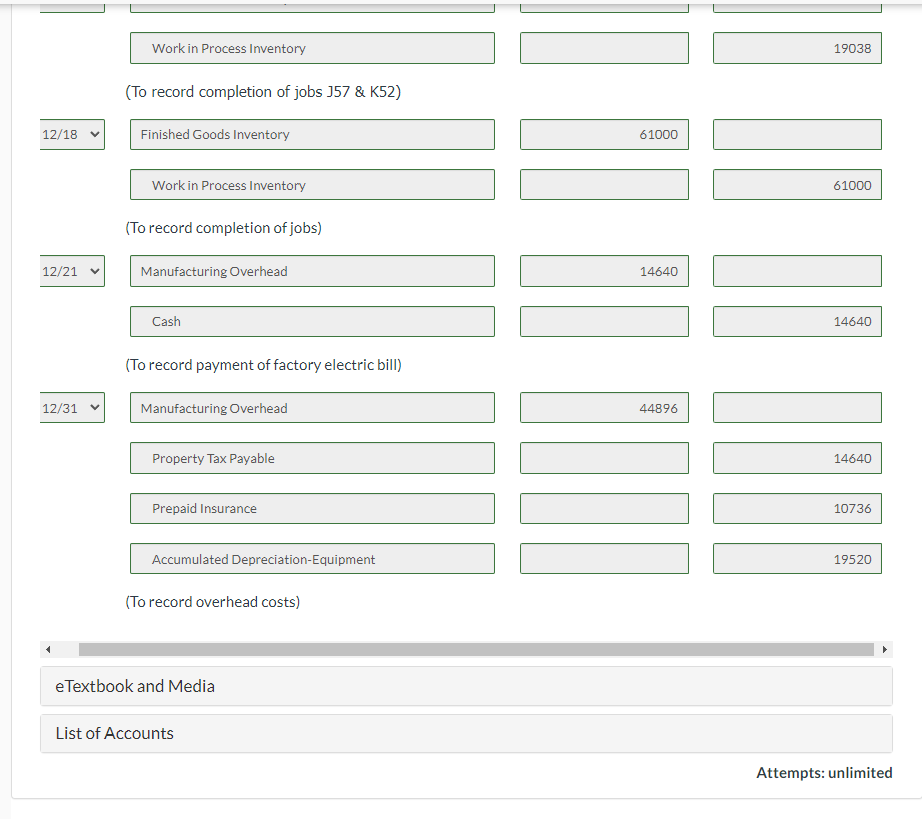Select the 44896 debit amount field
Image resolution: width=922 pixels, height=819 pixels.
[x=603, y=407]
